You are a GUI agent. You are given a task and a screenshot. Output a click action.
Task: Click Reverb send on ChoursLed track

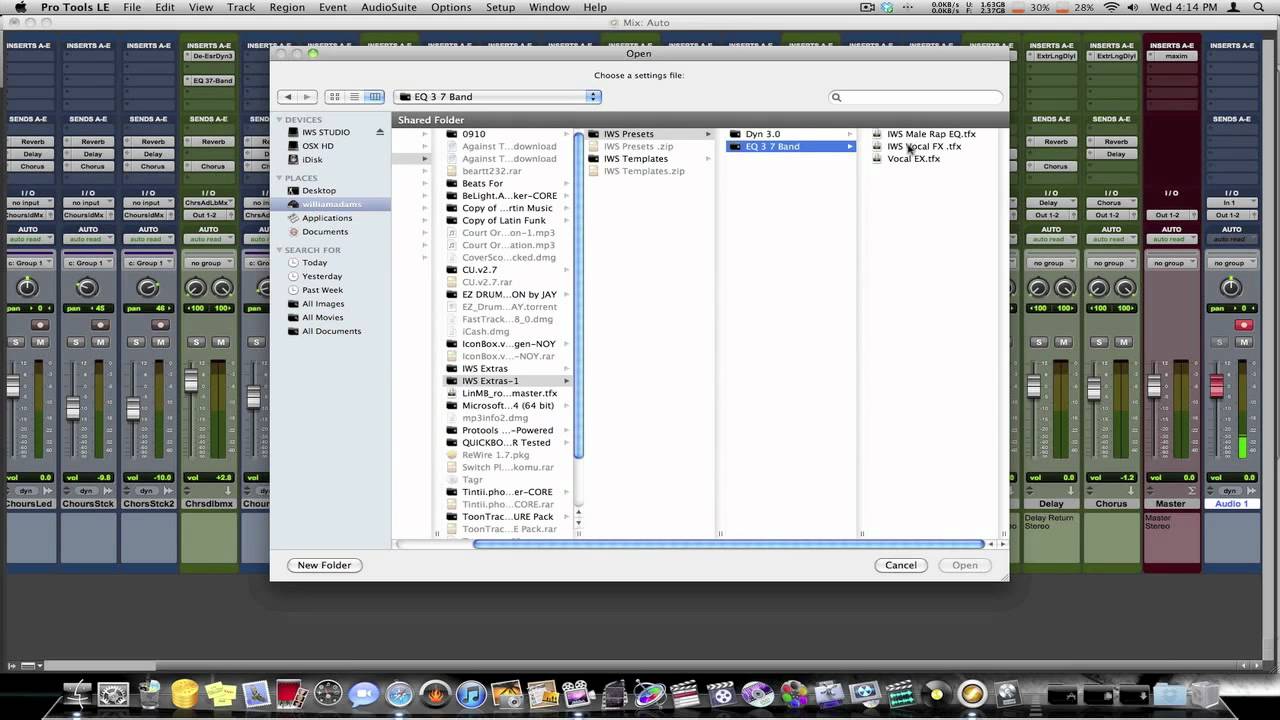[x=32, y=142]
